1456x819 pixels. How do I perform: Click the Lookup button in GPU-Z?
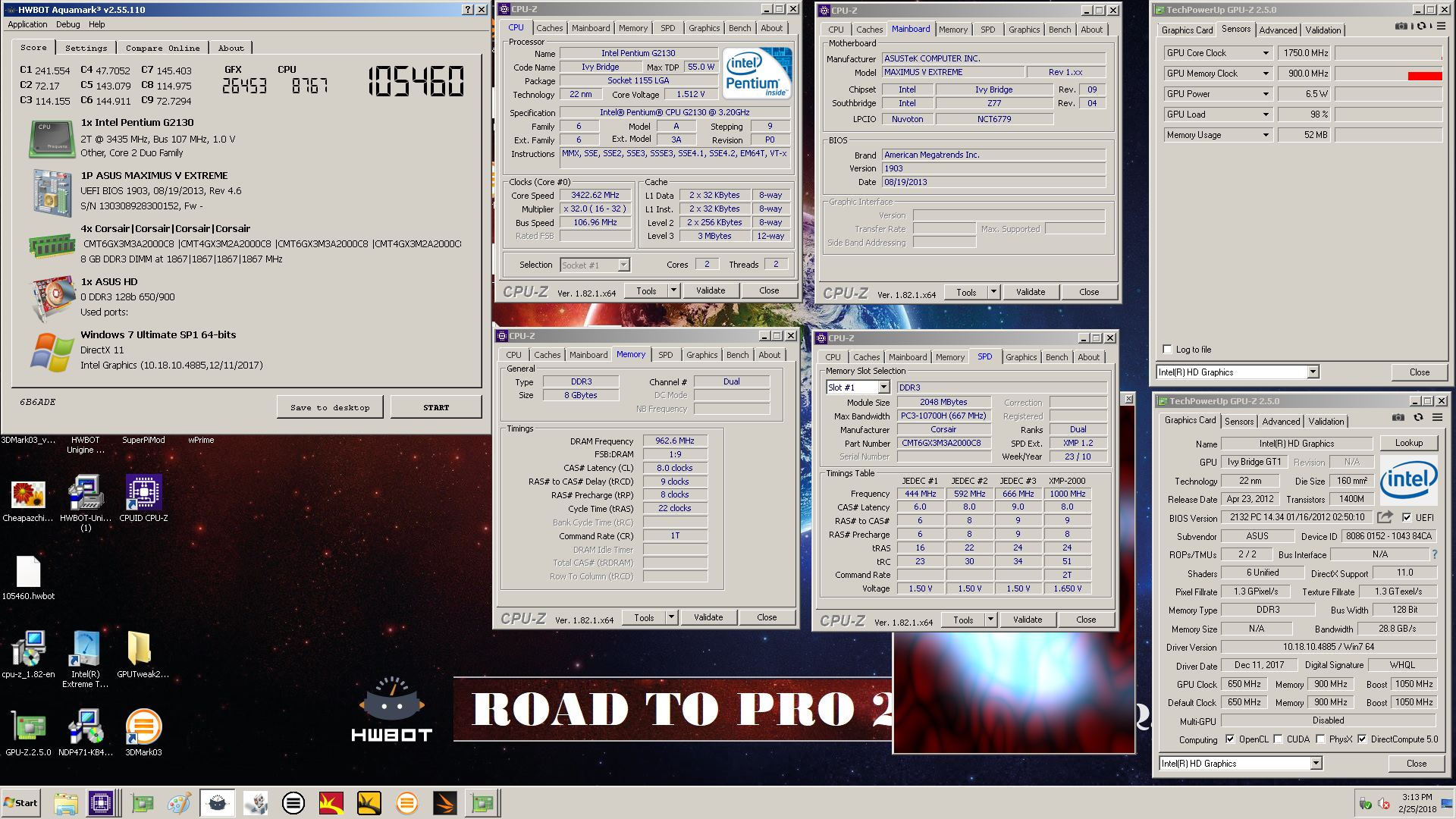(1408, 443)
